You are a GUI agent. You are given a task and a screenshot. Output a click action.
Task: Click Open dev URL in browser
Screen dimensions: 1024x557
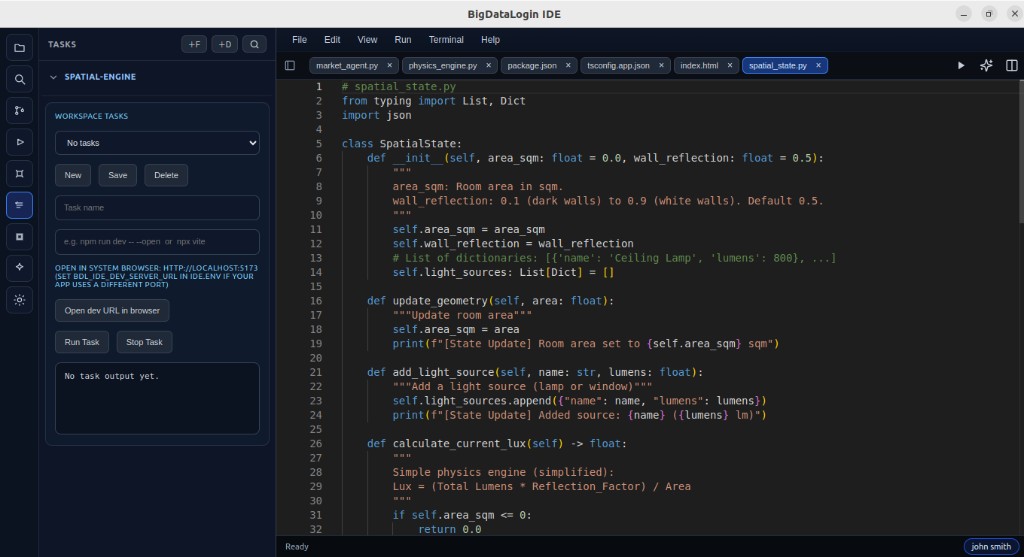pos(112,311)
